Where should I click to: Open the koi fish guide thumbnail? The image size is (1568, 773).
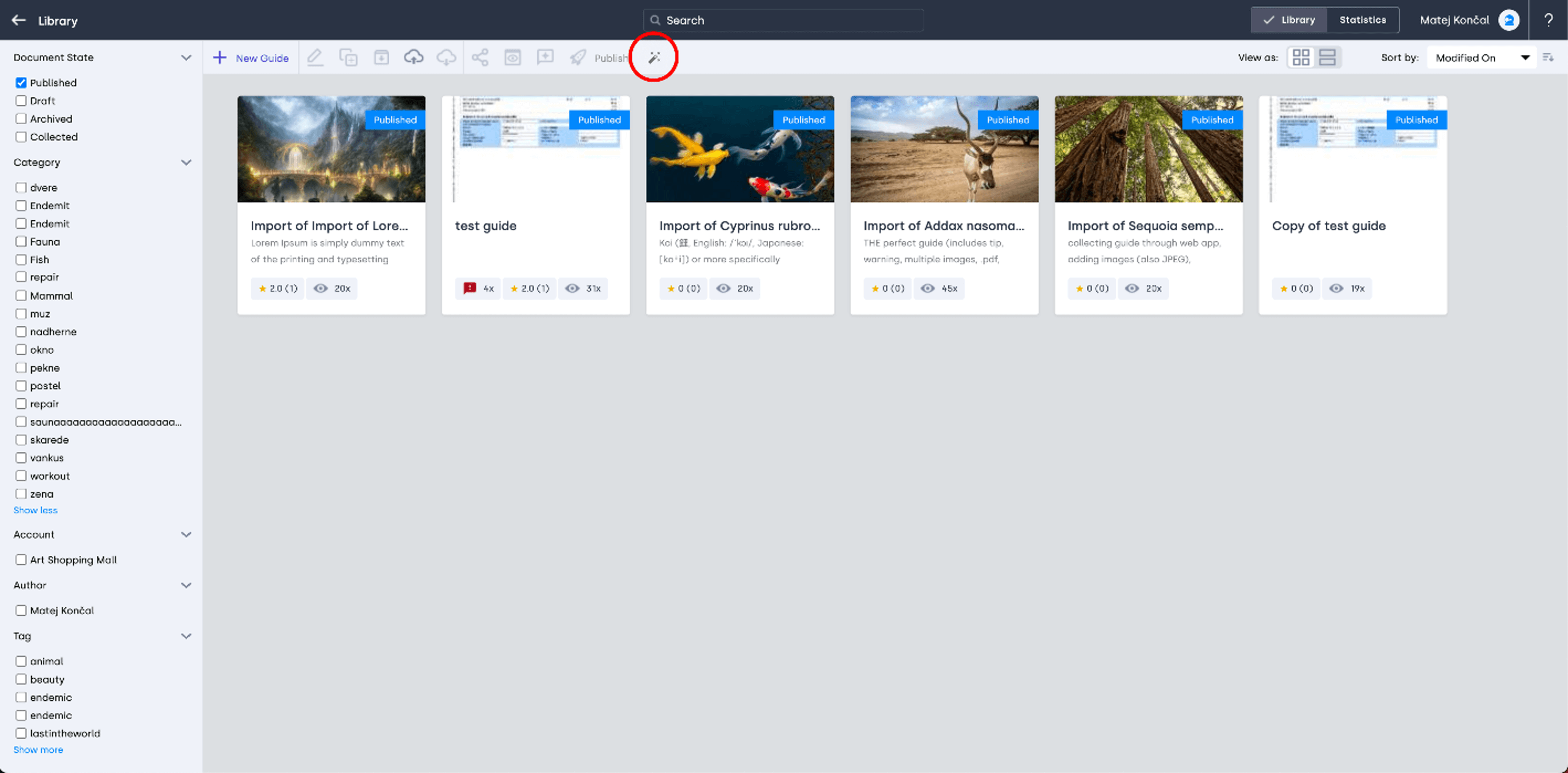click(x=740, y=149)
